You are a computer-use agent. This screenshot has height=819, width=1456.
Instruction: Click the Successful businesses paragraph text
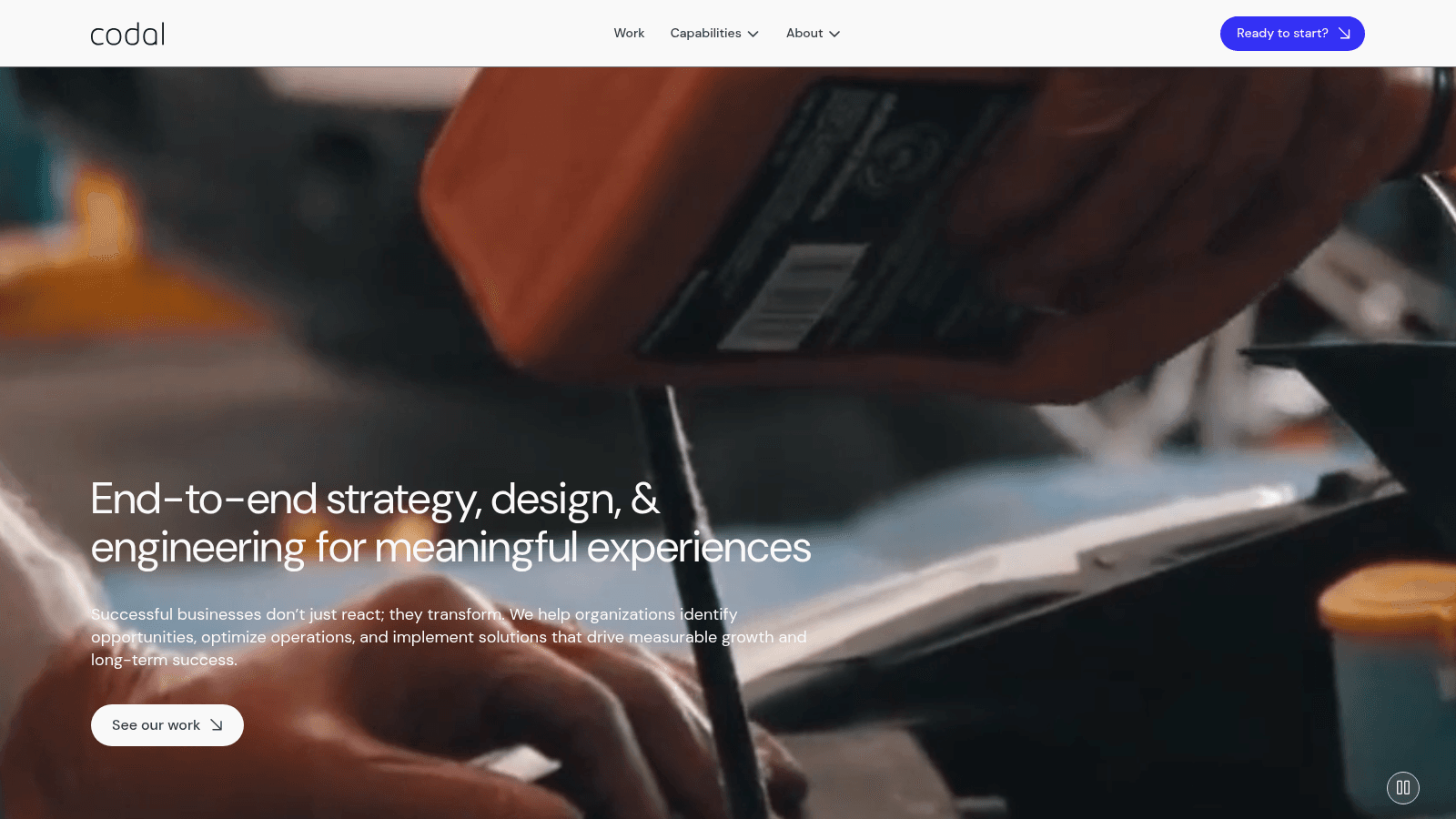(449, 637)
